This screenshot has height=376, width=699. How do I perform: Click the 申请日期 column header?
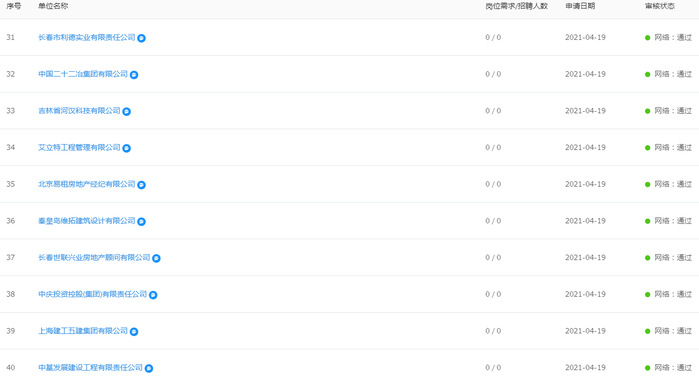point(580,6)
